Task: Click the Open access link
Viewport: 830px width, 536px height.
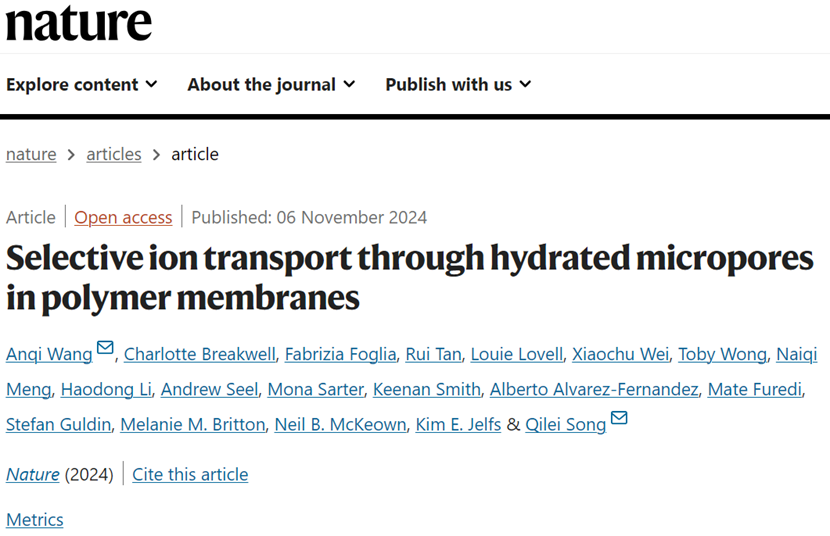Action: (x=123, y=217)
